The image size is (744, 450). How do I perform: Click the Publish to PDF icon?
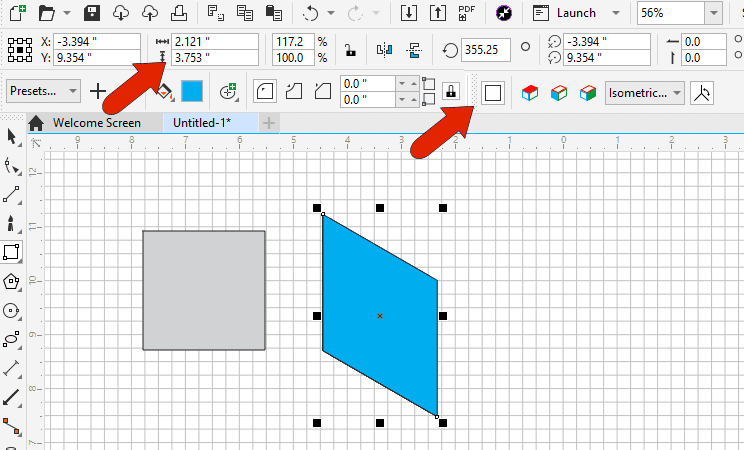(x=466, y=13)
